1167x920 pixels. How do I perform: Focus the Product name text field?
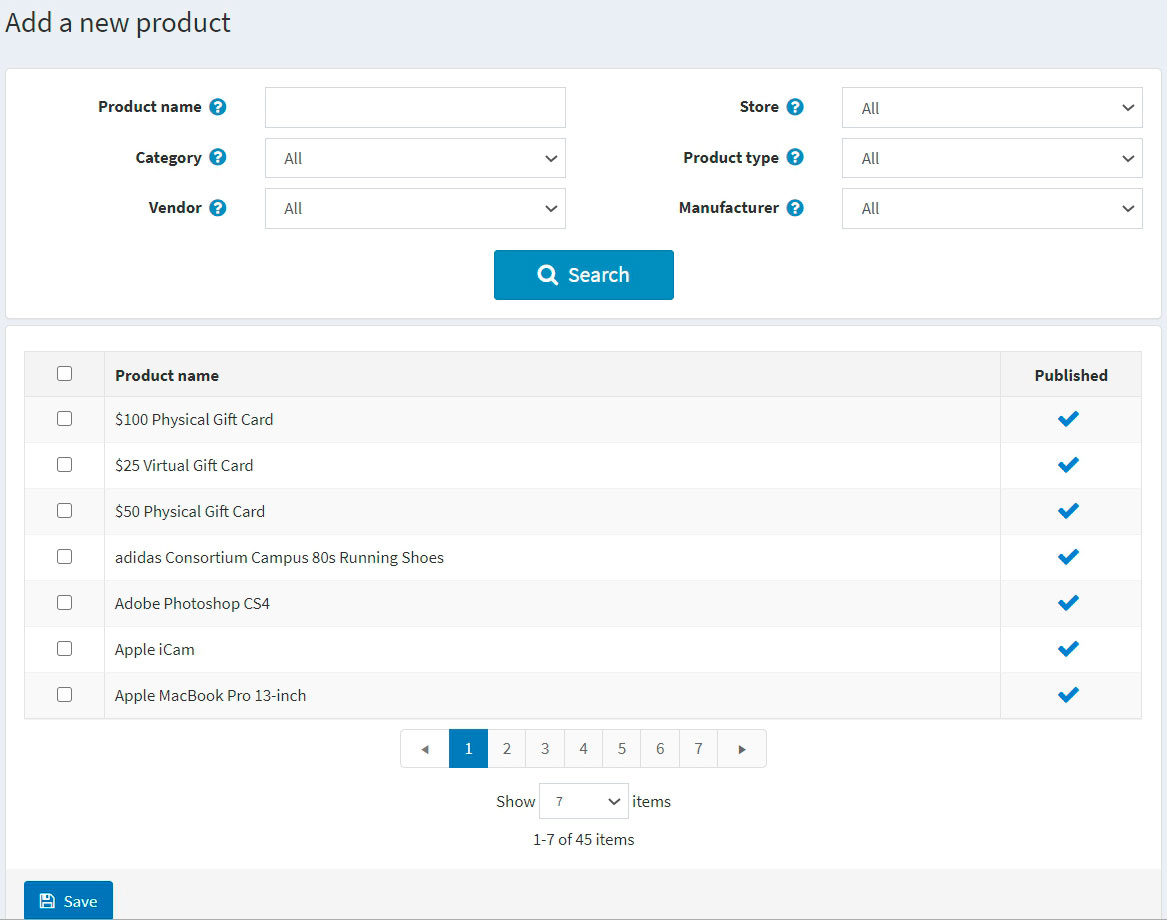tap(415, 107)
